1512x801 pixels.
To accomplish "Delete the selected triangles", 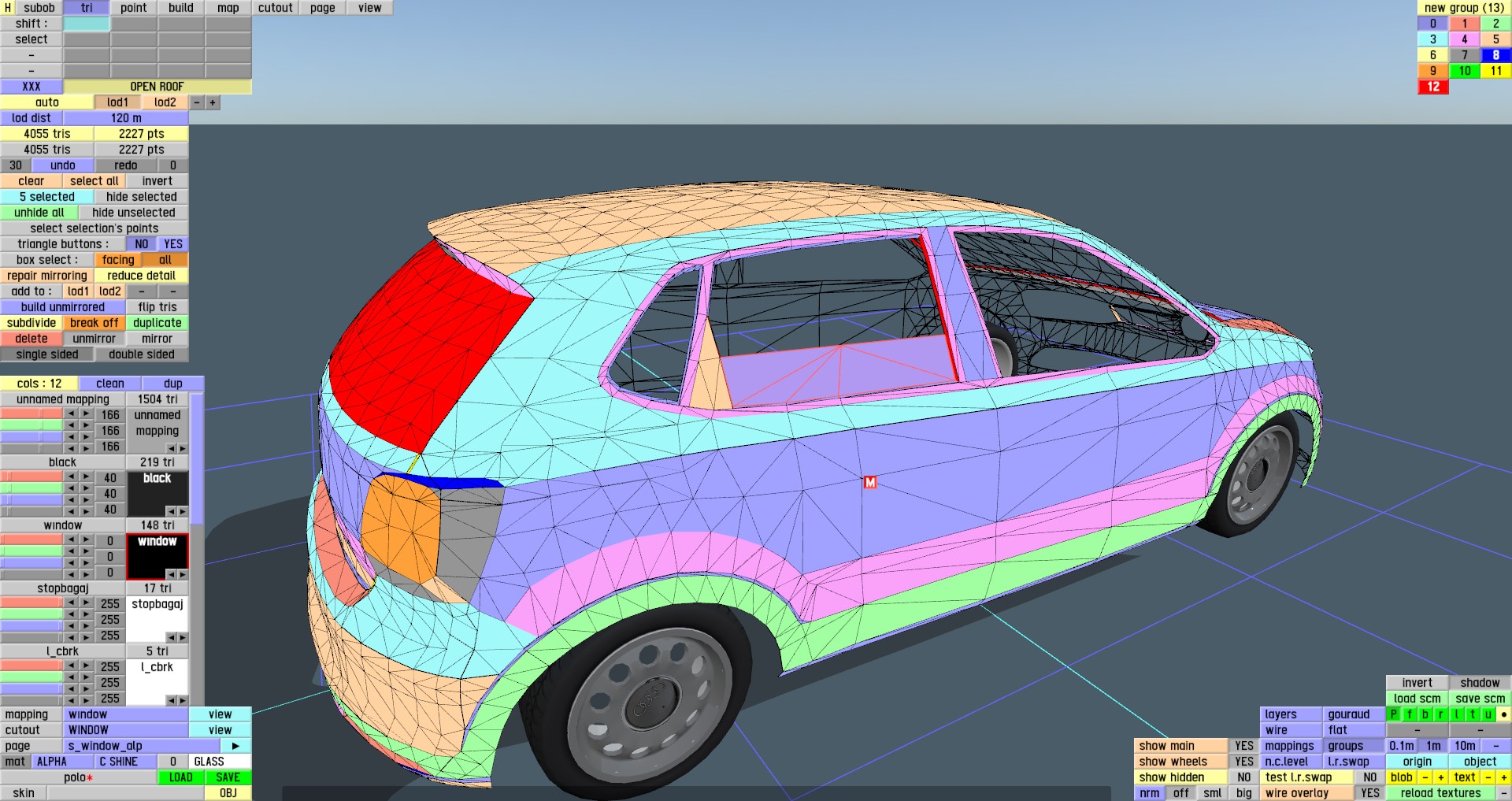I will (x=31, y=339).
